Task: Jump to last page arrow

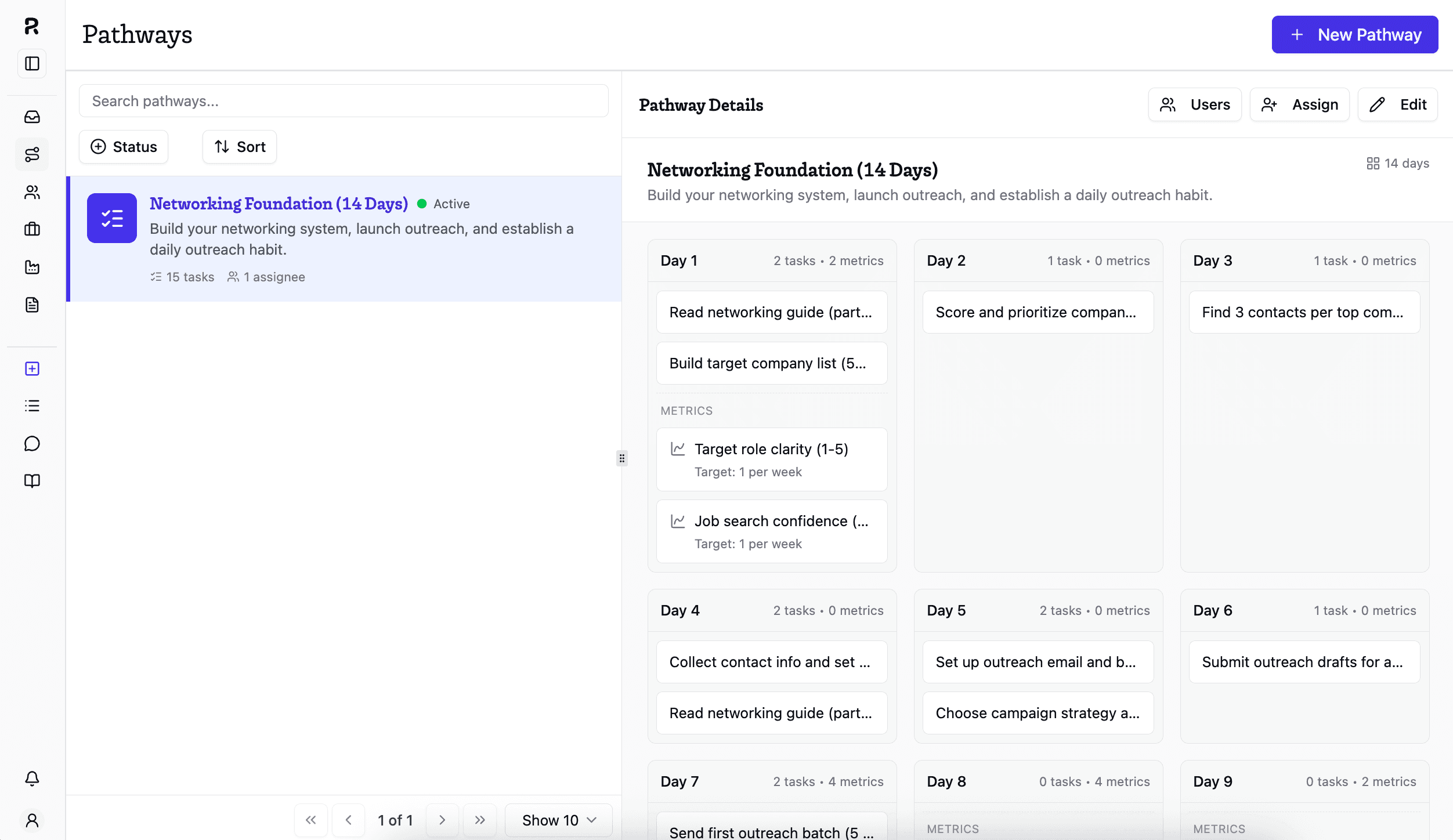Action: click(x=479, y=820)
